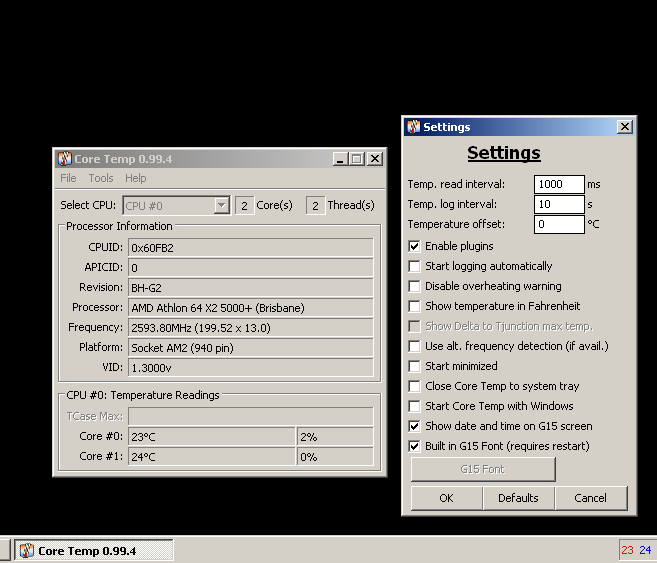The height and width of the screenshot is (563, 657).
Task: Open the Tools menu
Action: click(x=101, y=178)
